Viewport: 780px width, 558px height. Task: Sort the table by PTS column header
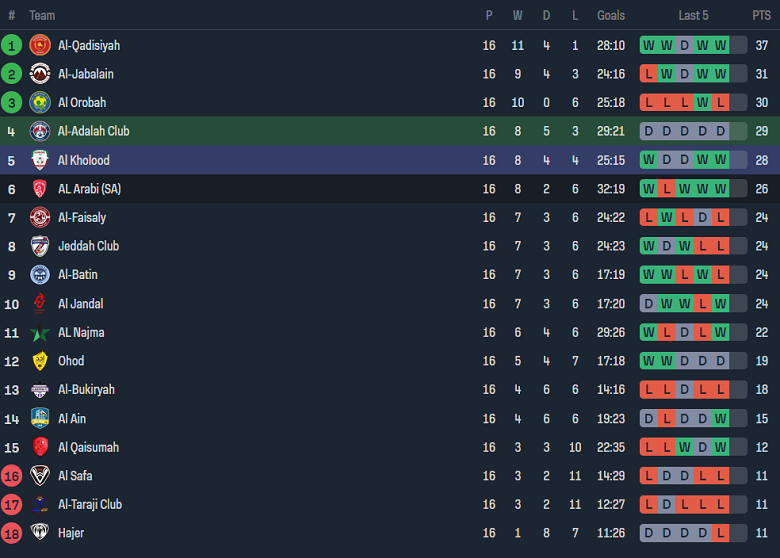click(x=761, y=15)
